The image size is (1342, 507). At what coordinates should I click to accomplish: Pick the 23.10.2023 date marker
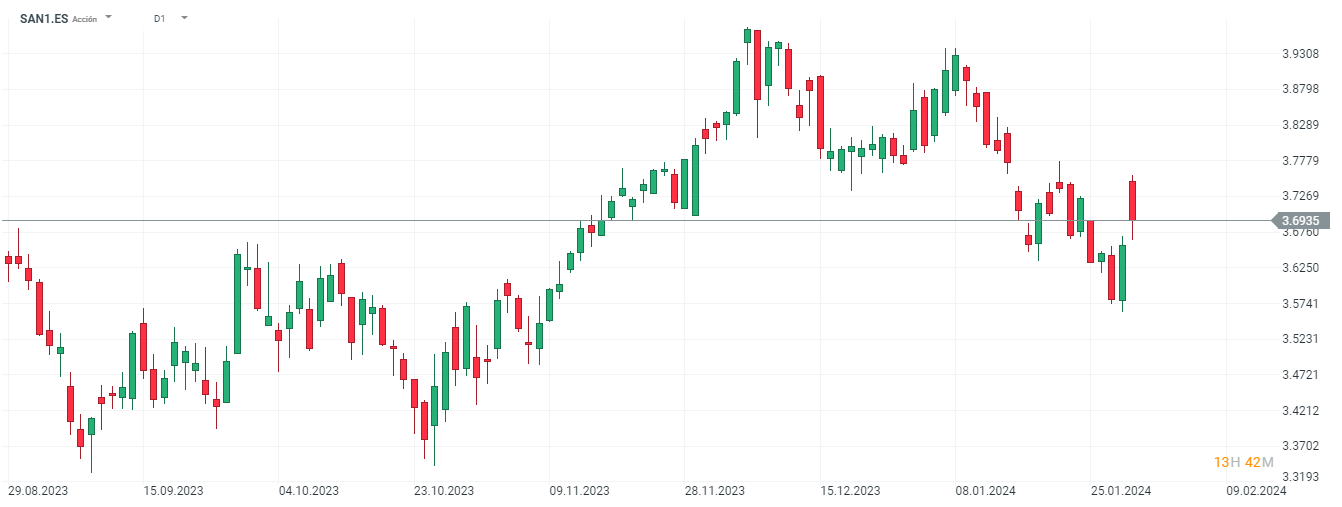tap(444, 490)
